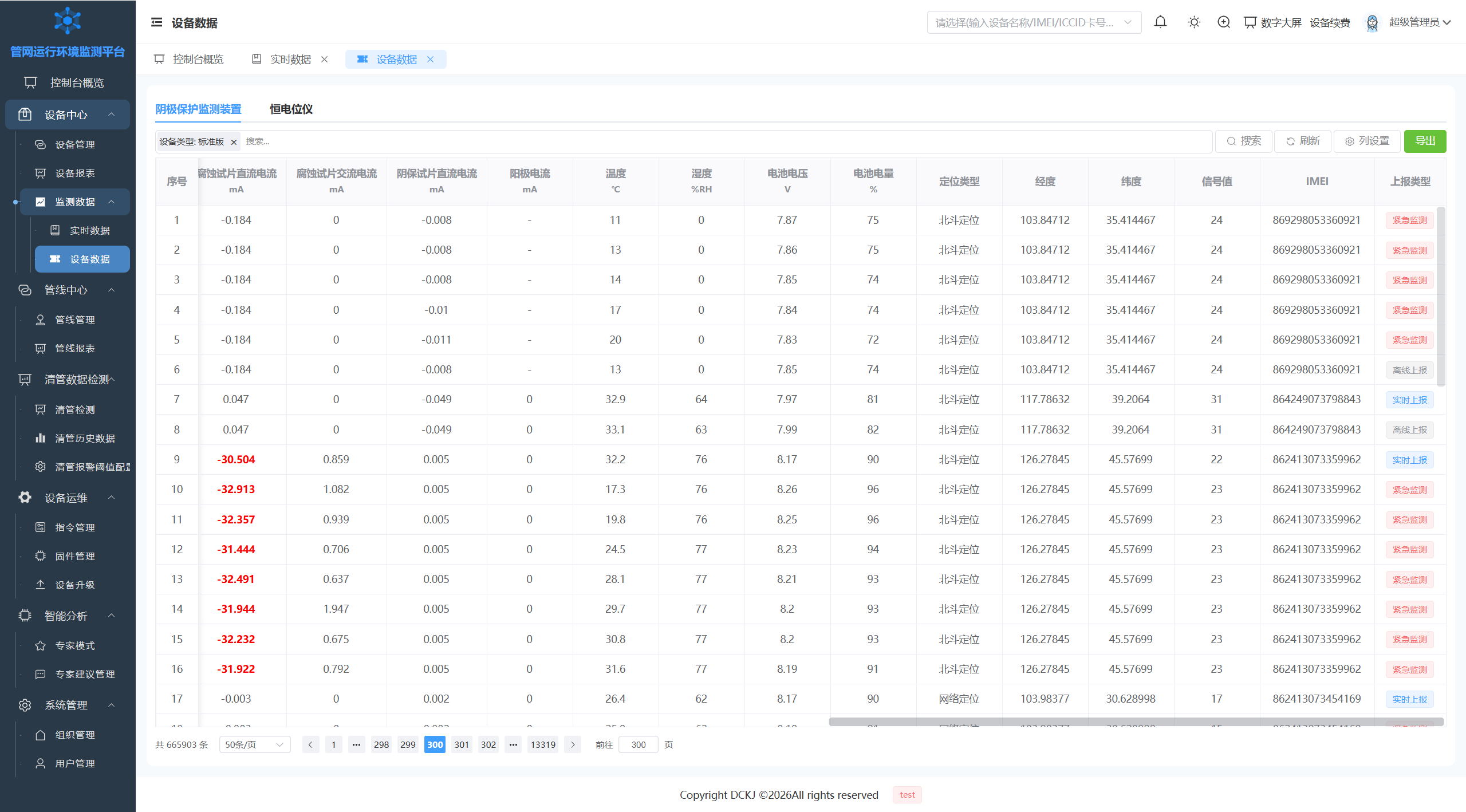
Task: Click the 刷新 button
Action: (1303, 141)
